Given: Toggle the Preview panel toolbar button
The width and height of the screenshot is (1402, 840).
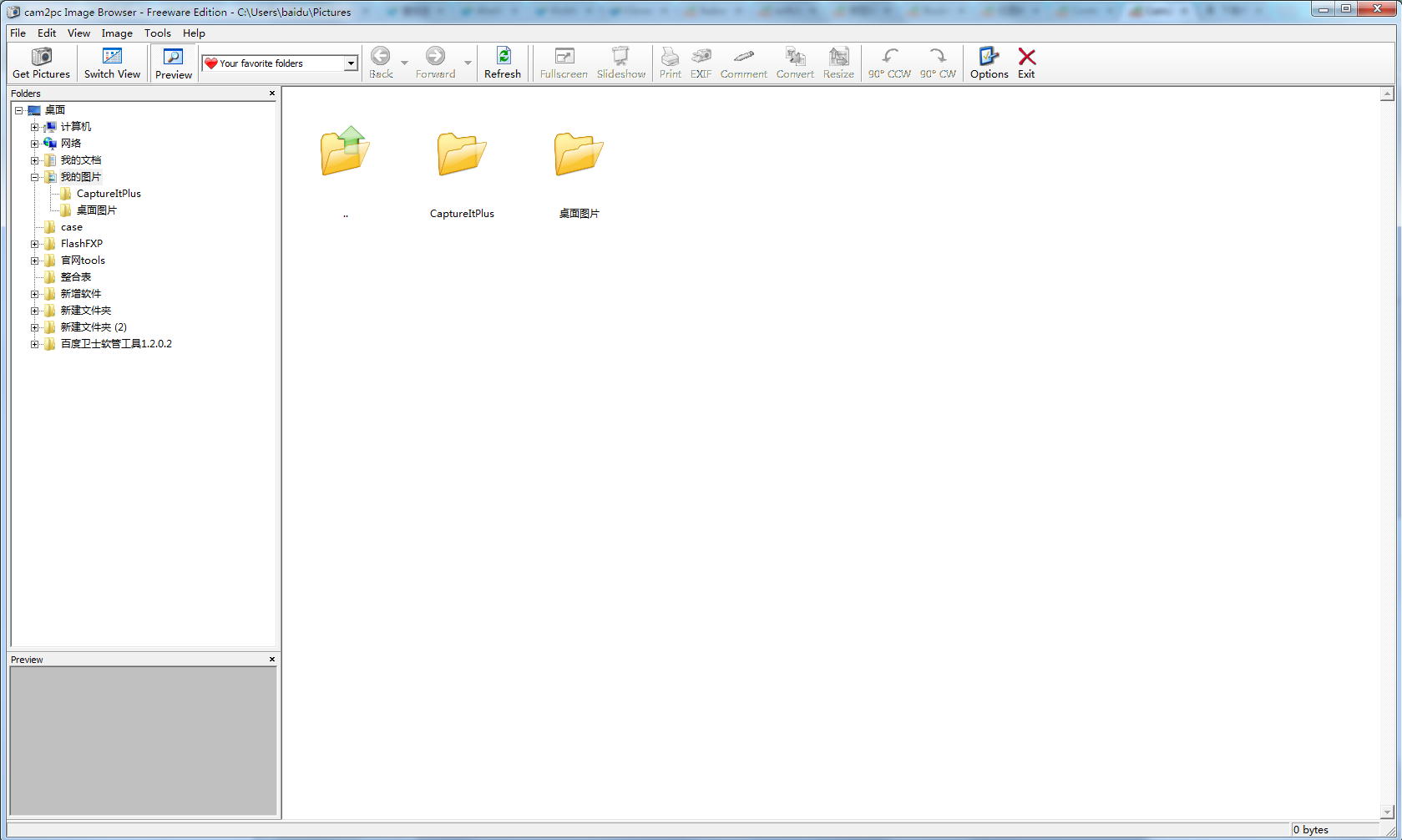Looking at the screenshot, I should (x=174, y=63).
